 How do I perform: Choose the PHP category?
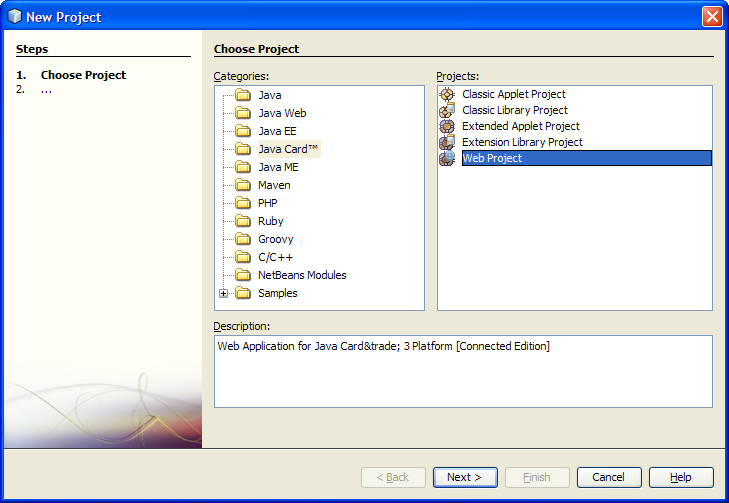pyautogui.click(x=268, y=203)
